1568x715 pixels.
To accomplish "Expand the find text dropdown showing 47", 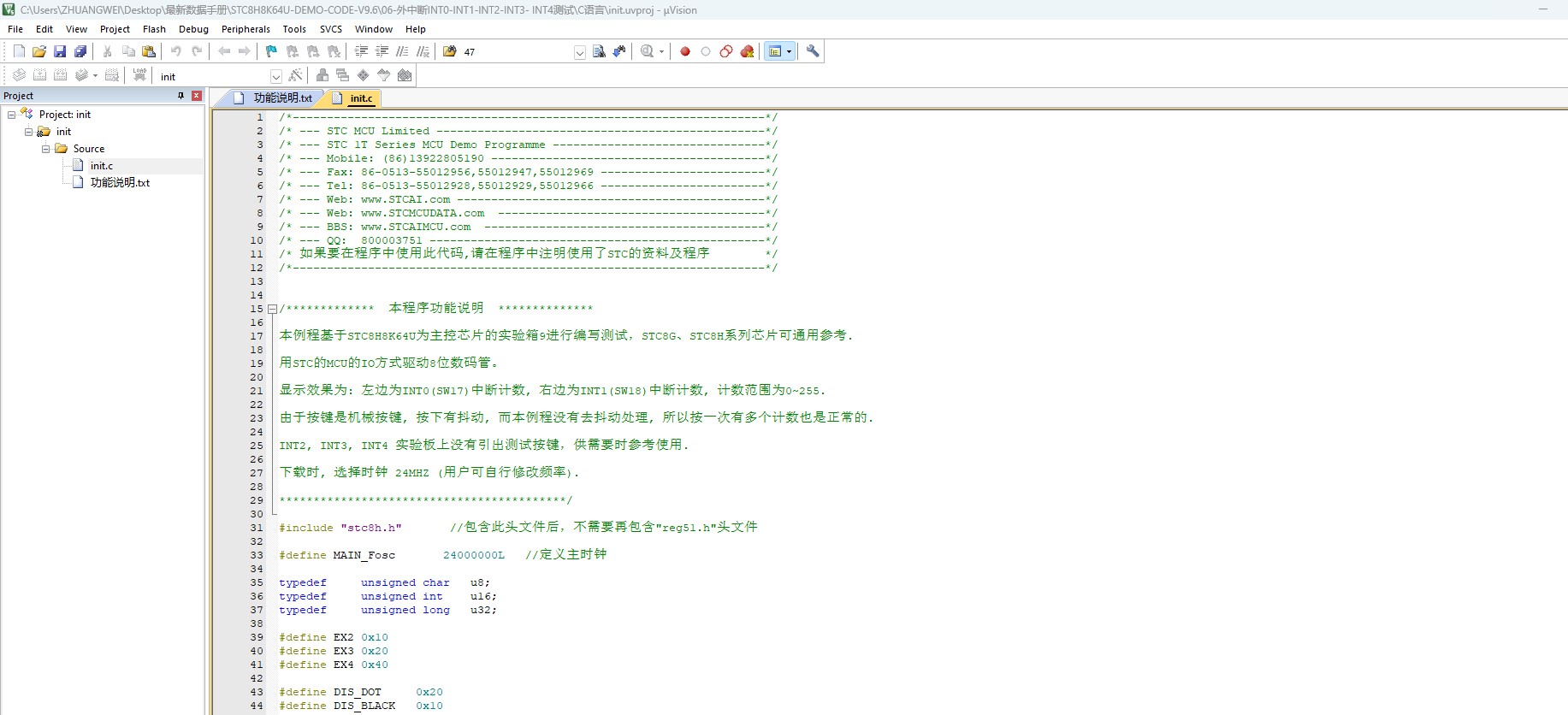I will click(x=579, y=52).
